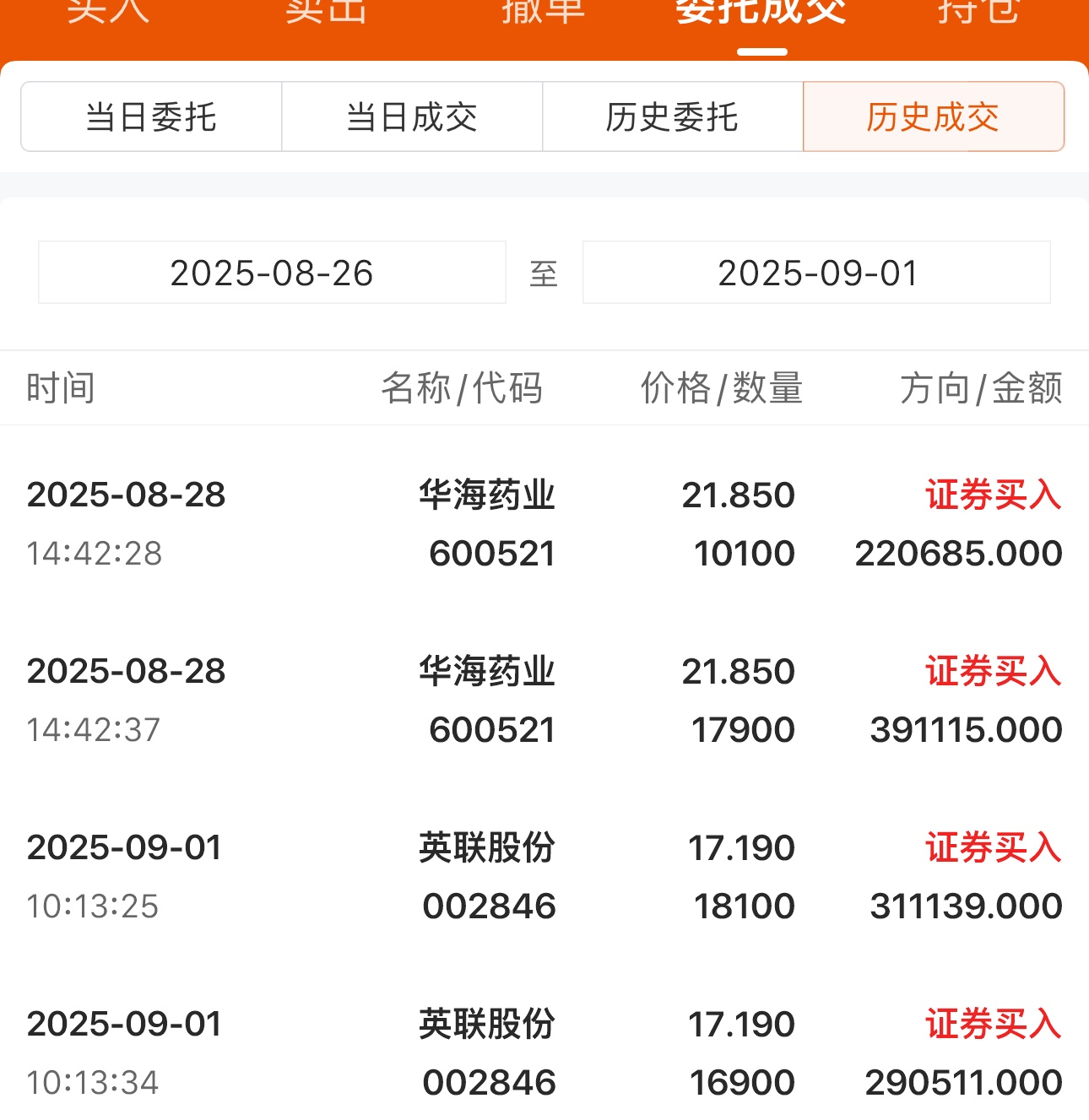
Task: Select the 委托成交 tab
Action: point(761,12)
